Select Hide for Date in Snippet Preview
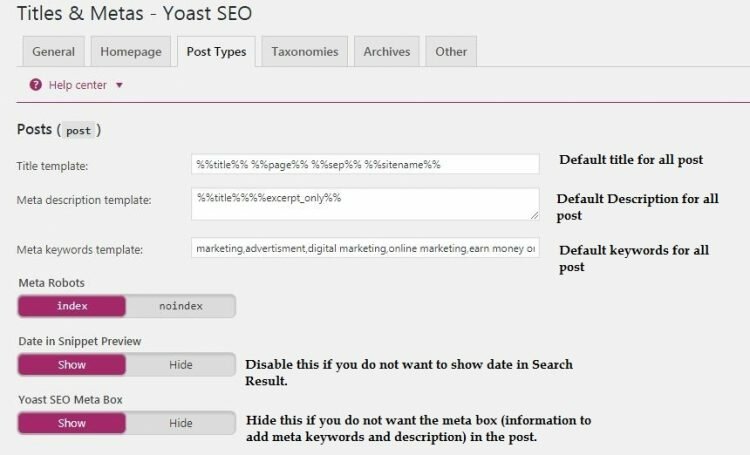 pos(181,365)
